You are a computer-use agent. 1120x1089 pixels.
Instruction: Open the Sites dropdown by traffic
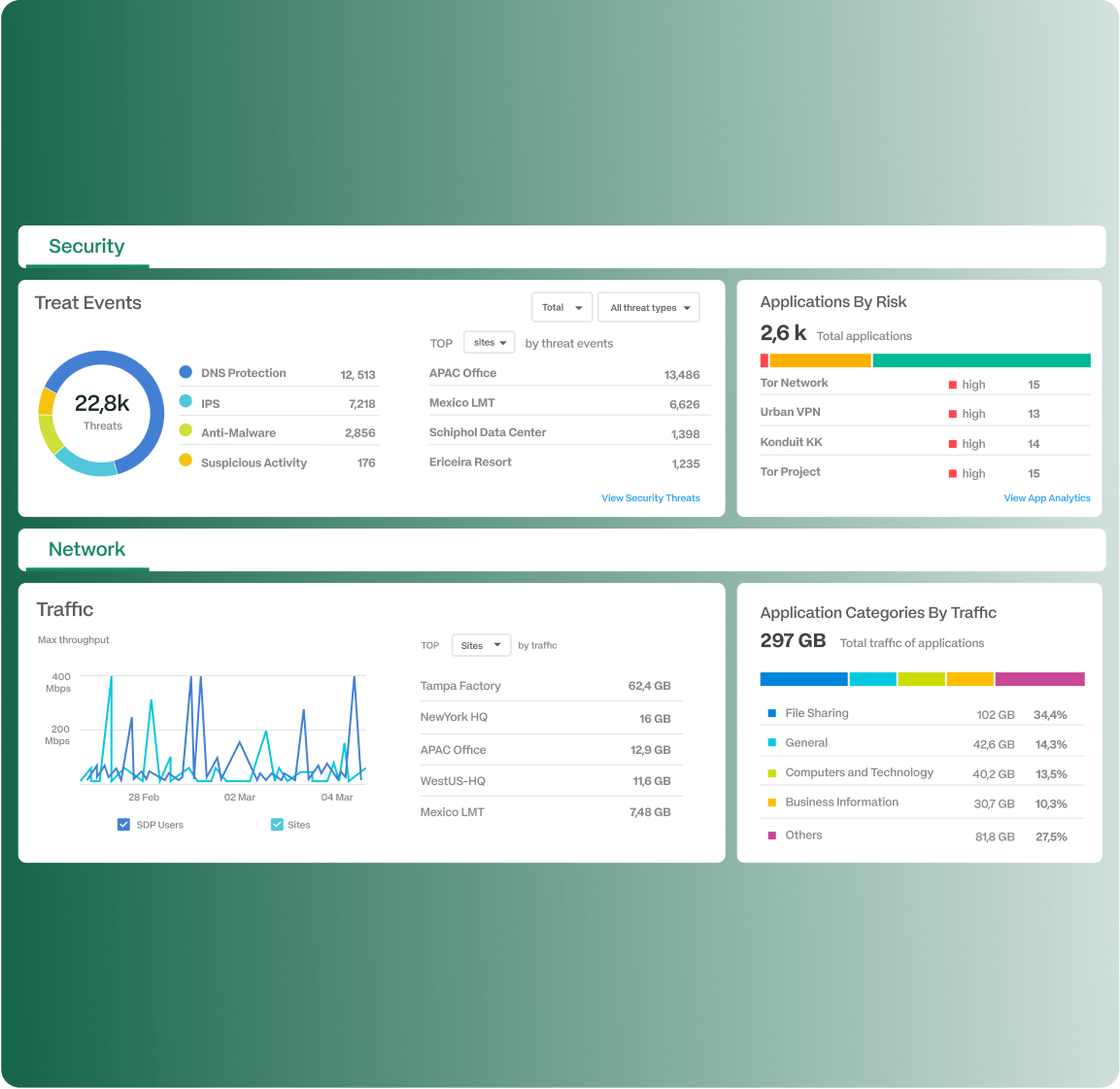tap(482, 645)
